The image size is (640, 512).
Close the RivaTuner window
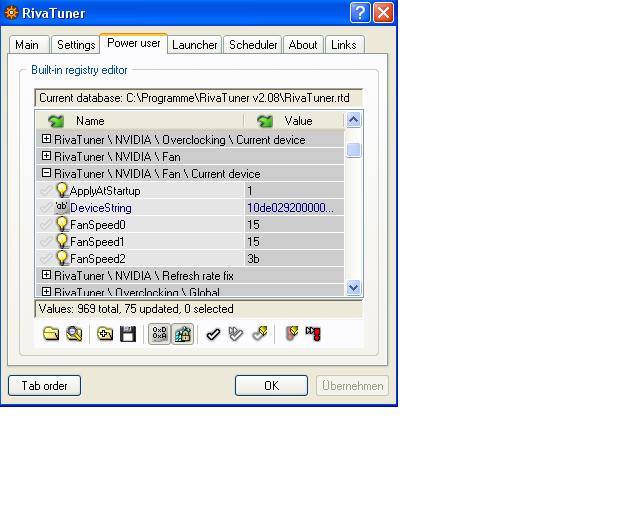[384, 13]
